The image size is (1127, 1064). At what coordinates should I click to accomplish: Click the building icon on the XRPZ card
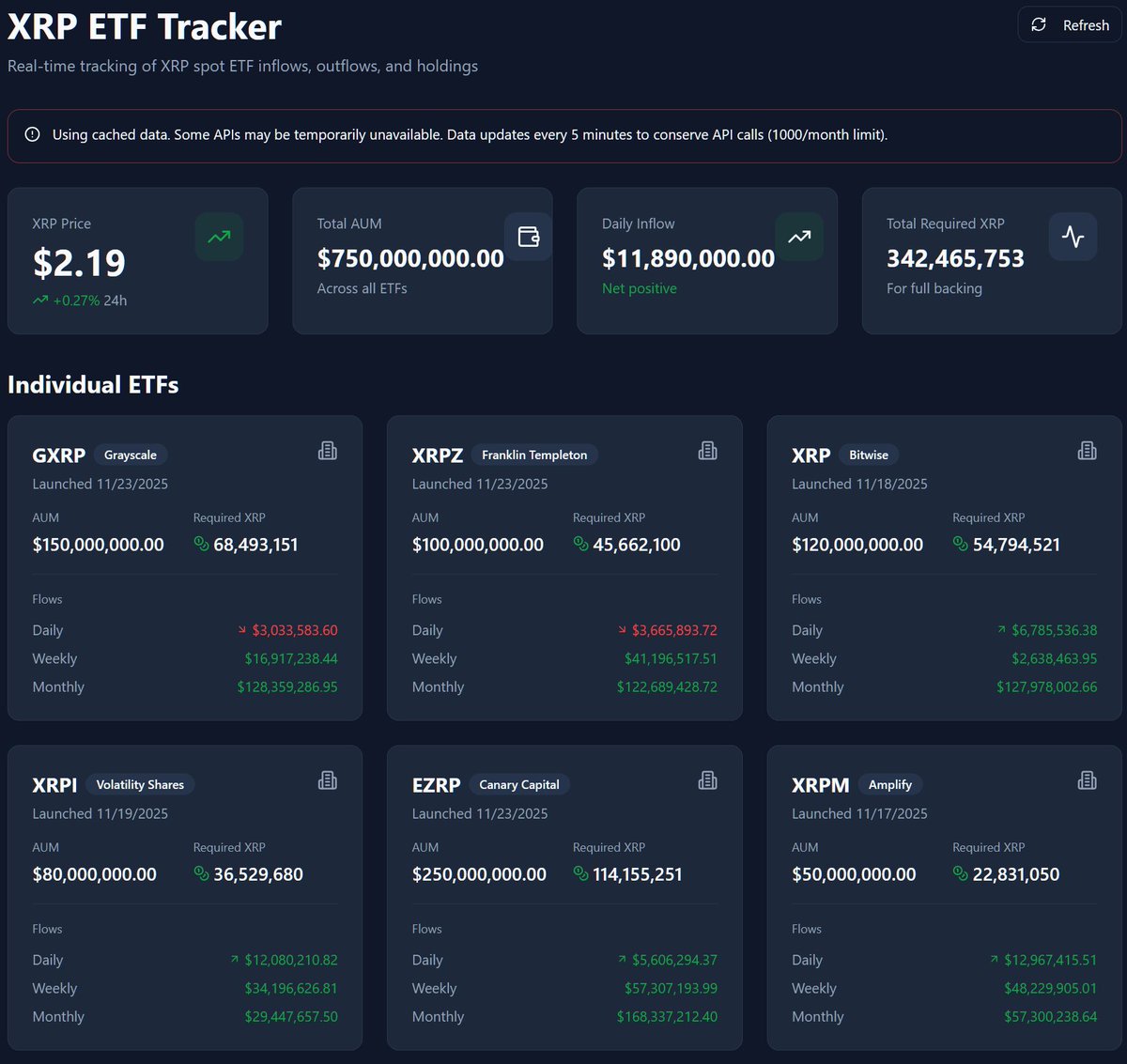point(707,451)
